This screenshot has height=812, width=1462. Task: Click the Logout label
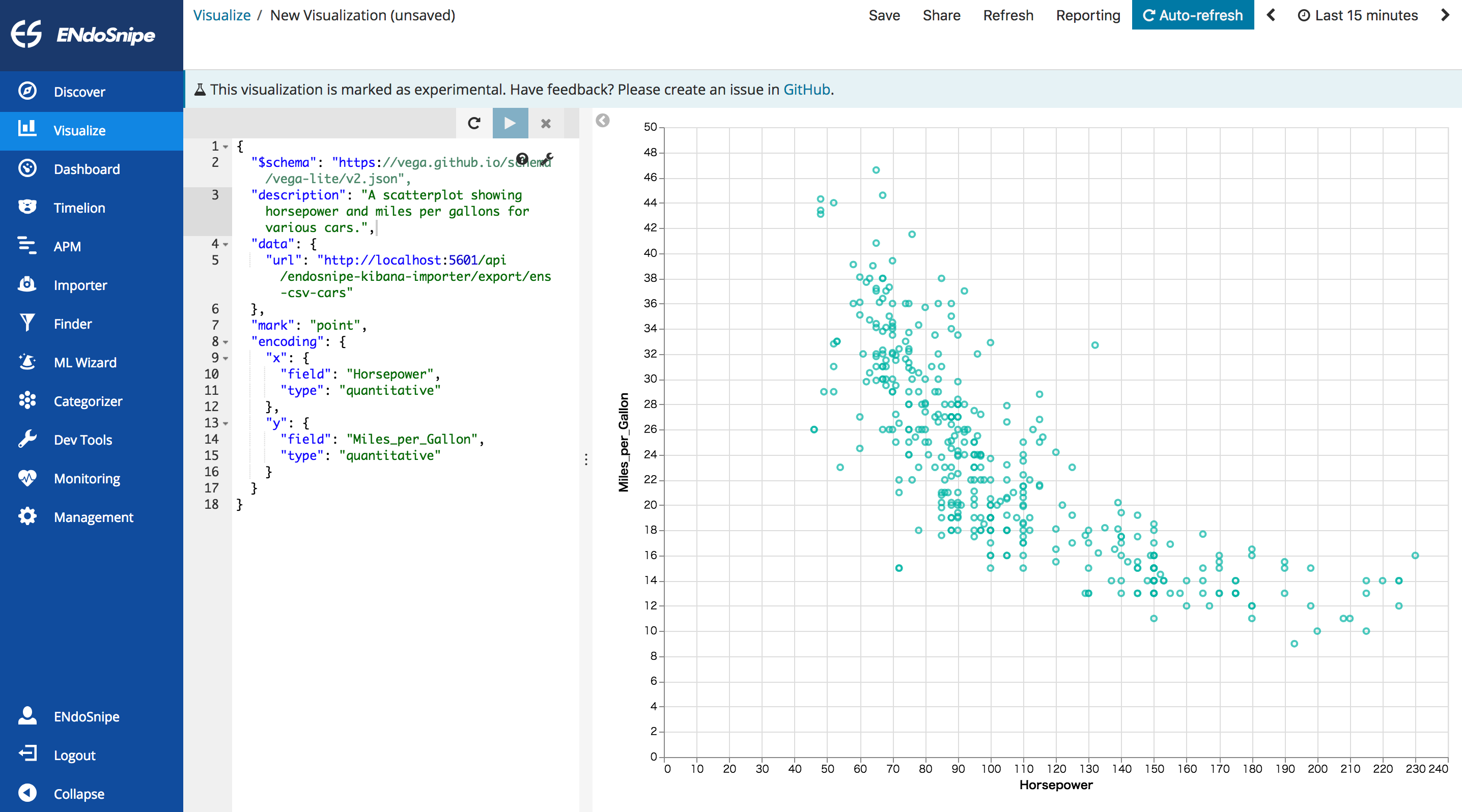74,756
